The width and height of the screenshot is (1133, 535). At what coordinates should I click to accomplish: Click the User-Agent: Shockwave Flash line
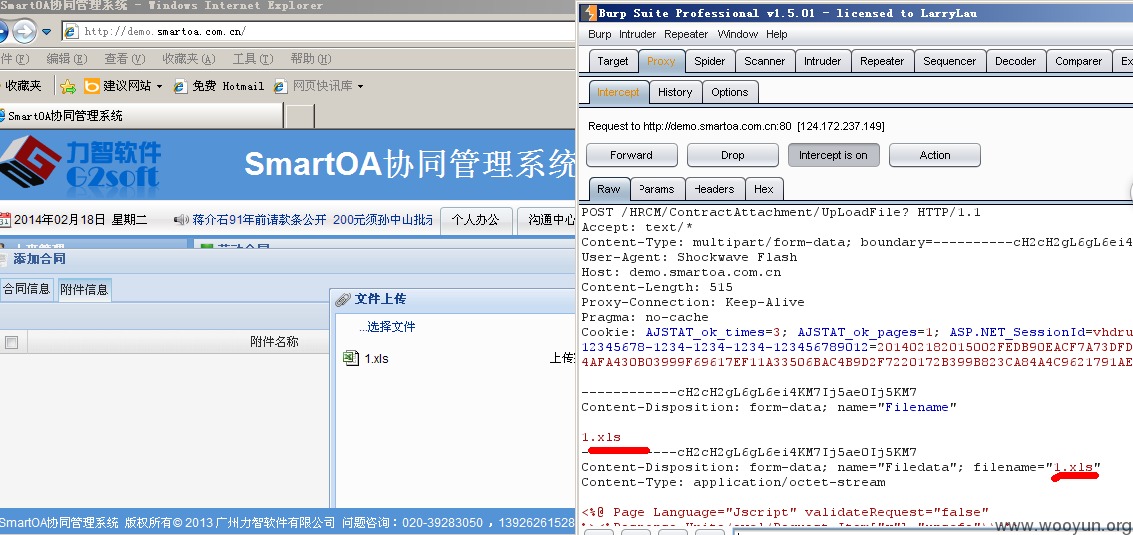pyautogui.click(x=689, y=257)
